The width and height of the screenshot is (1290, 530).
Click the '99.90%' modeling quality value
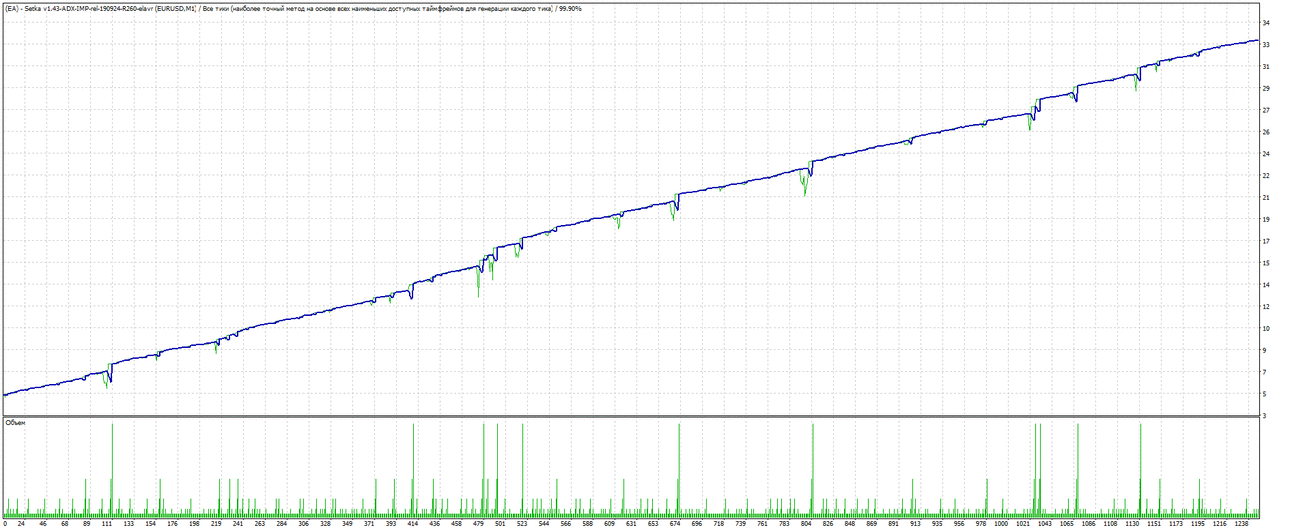570,8
